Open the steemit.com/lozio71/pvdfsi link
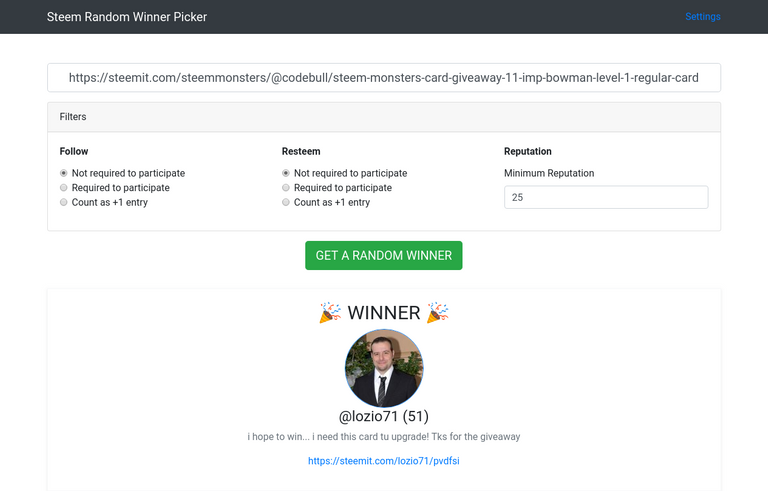 (x=384, y=461)
